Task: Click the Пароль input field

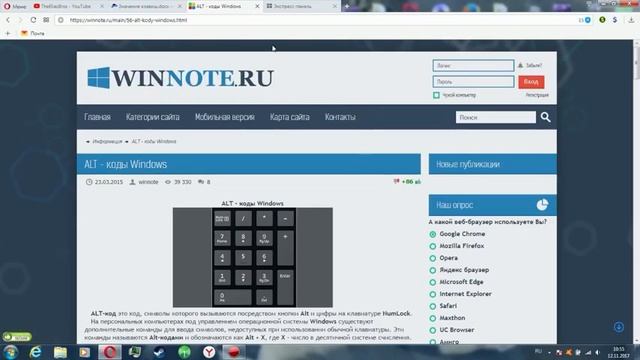Action: click(x=473, y=82)
